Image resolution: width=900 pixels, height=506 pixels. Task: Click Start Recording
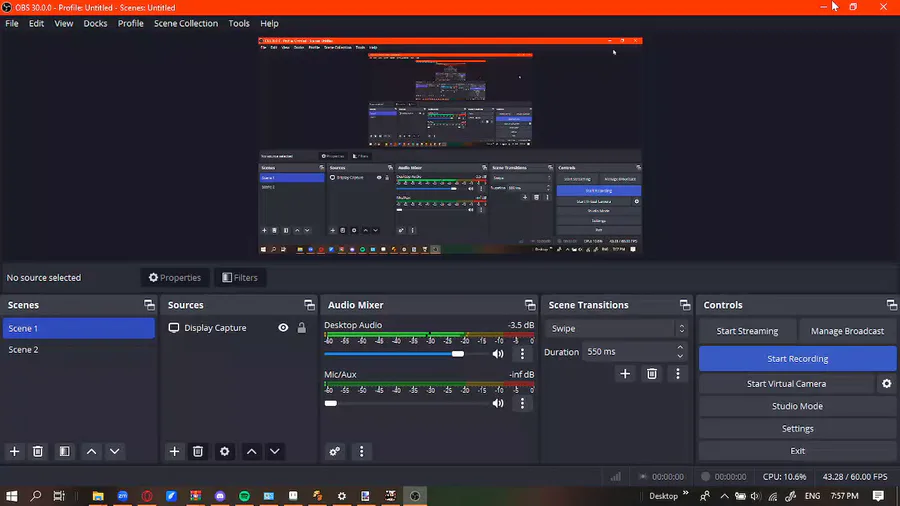797,359
